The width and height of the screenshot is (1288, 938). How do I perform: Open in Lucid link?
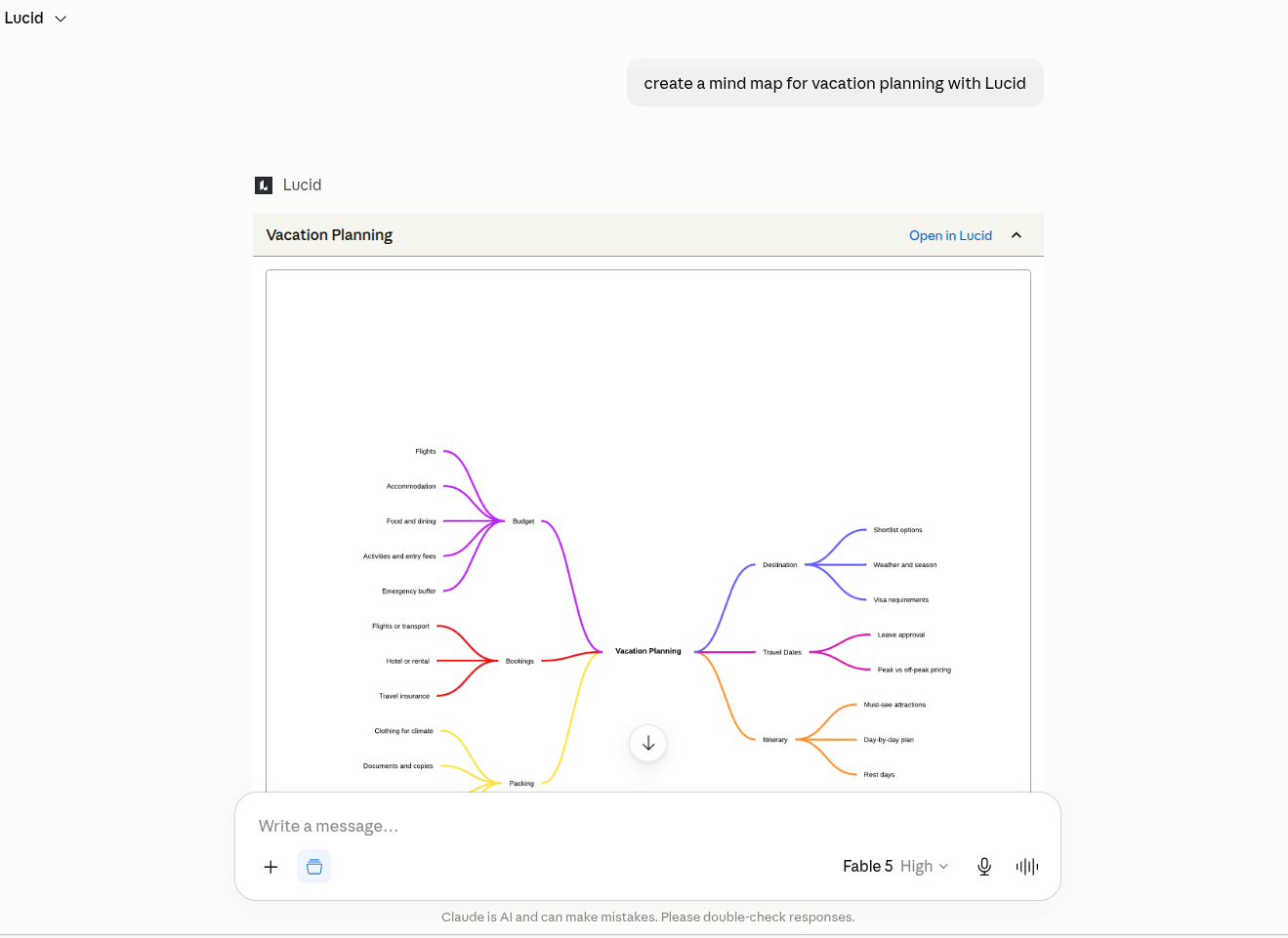pyautogui.click(x=950, y=235)
